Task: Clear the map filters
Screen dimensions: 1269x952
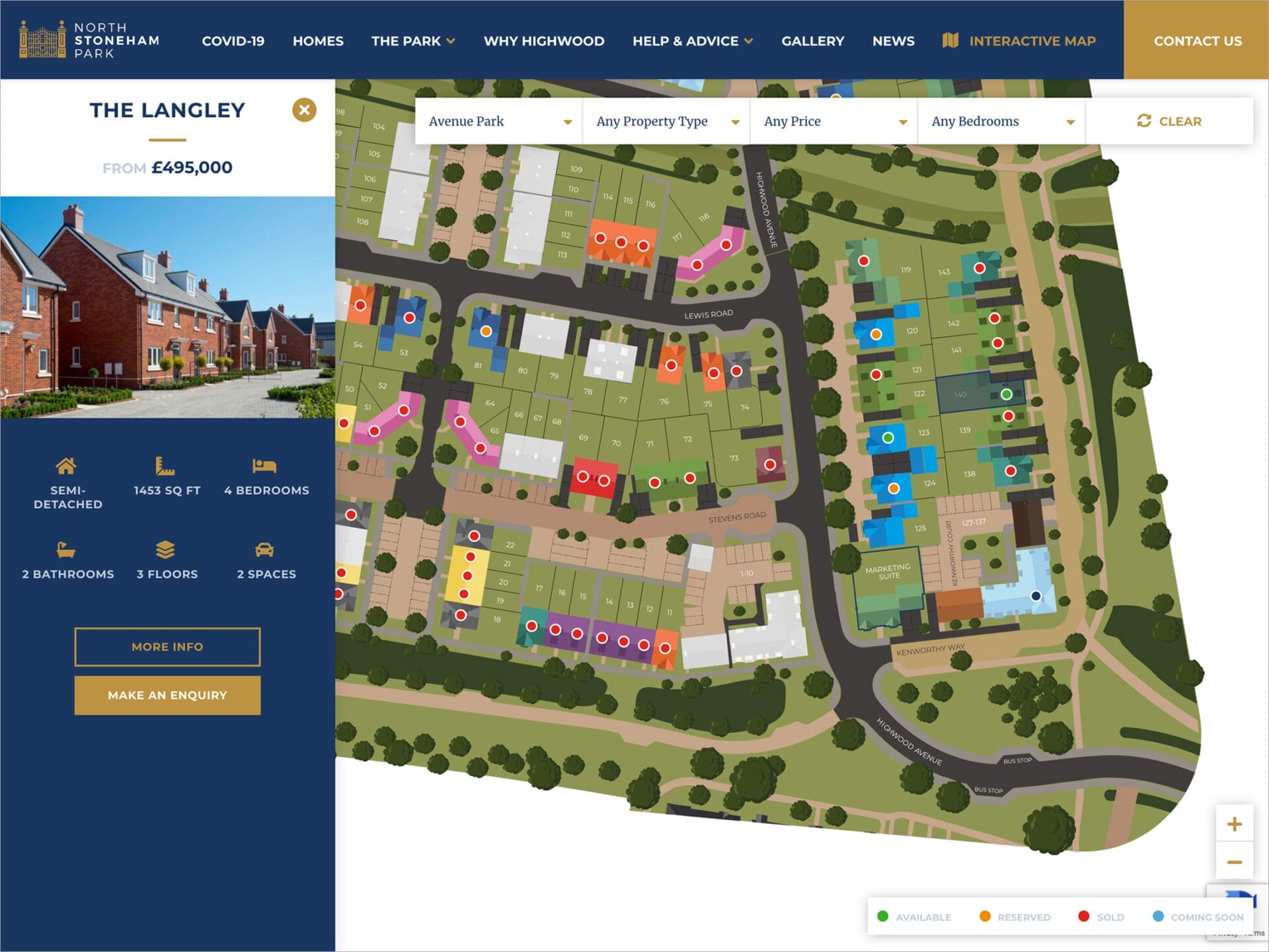Action: tap(1169, 122)
